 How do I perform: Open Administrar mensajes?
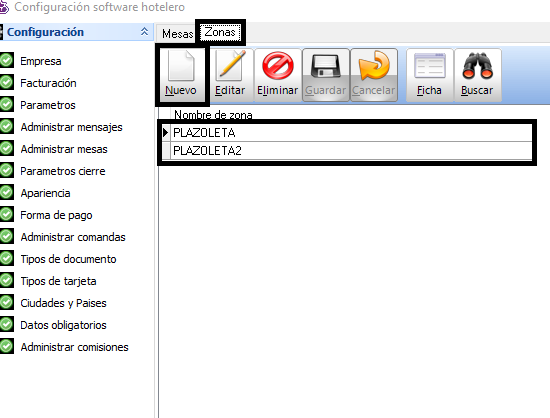pos(72,127)
